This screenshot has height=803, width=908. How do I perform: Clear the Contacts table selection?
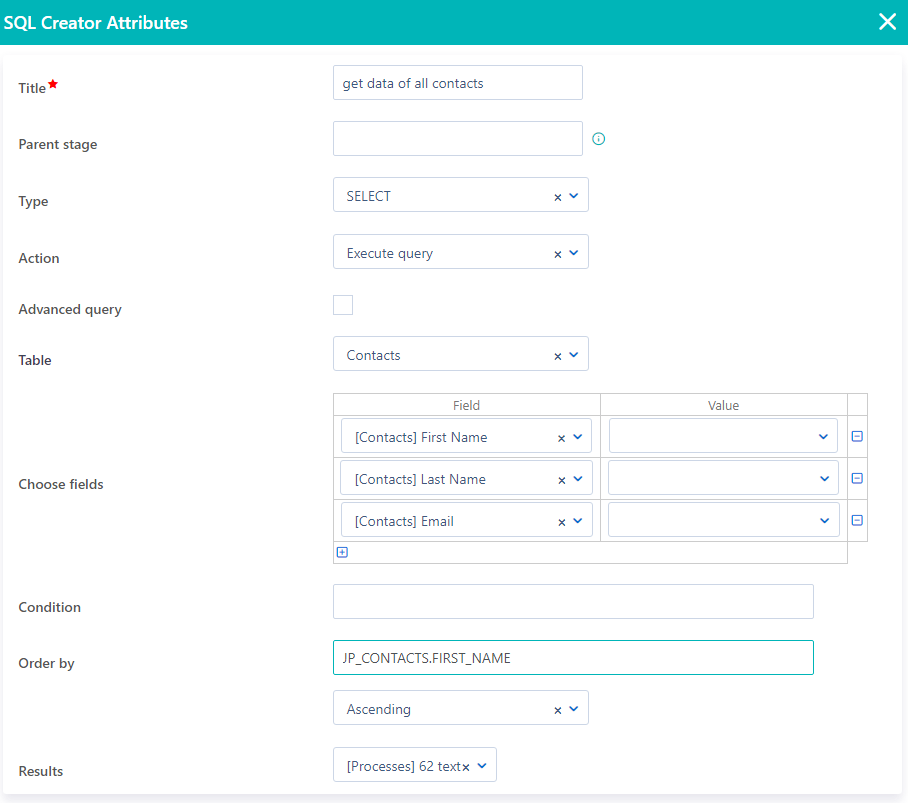(x=557, y=354)
